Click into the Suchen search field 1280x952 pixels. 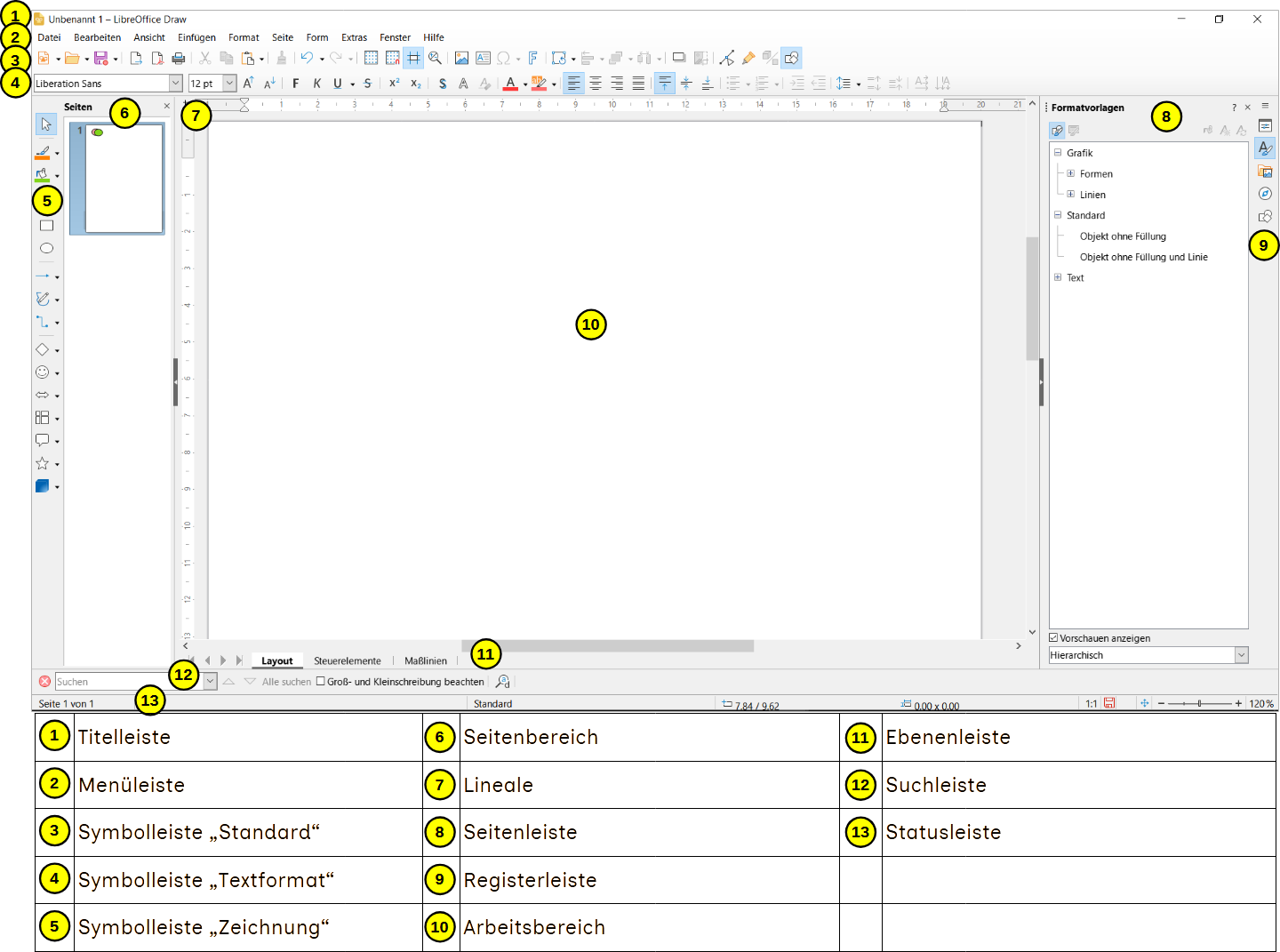coord(128,682)
